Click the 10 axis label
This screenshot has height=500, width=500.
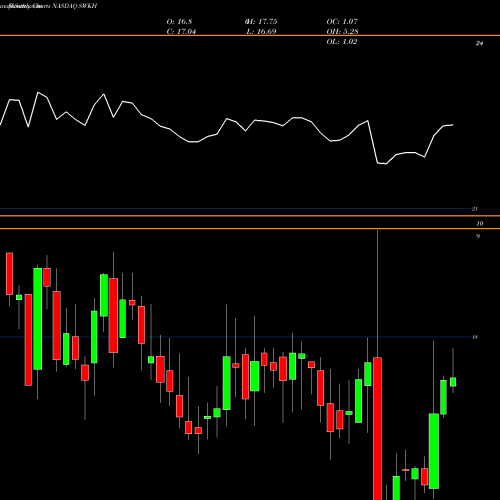point(480,224)
